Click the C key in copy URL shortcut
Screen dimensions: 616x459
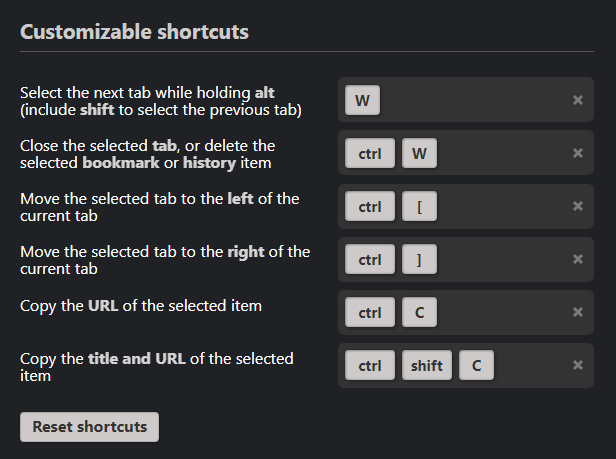420,312
